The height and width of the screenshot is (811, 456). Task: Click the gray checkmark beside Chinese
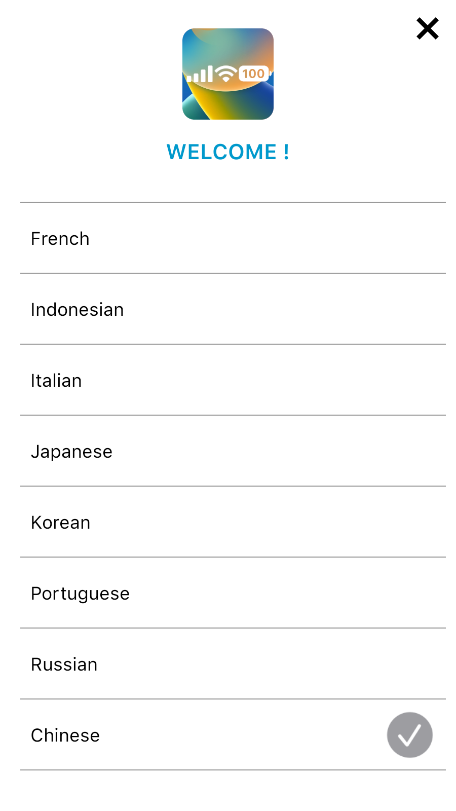(x=409, y=735)
